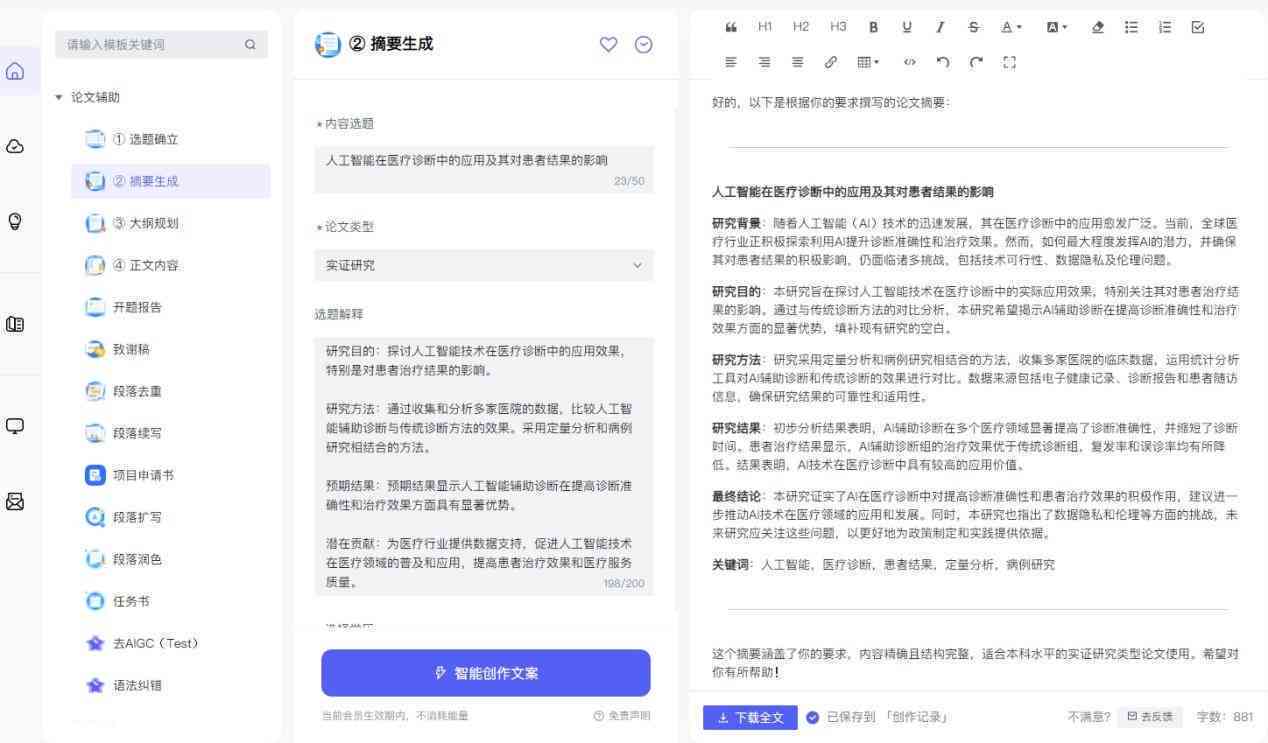Favorite this template with the heart icon
The width and height of the screenshot is (1268, 743).
[608, 45]
